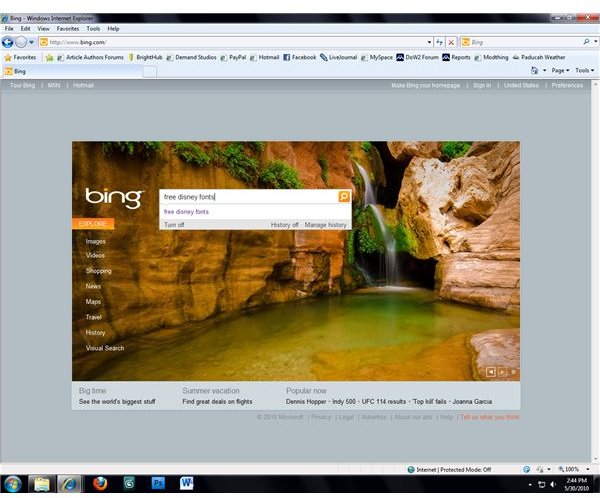Open the View menu
This screenshot has width=600, height=498.
pyautogui.click(x=44, y=29)
